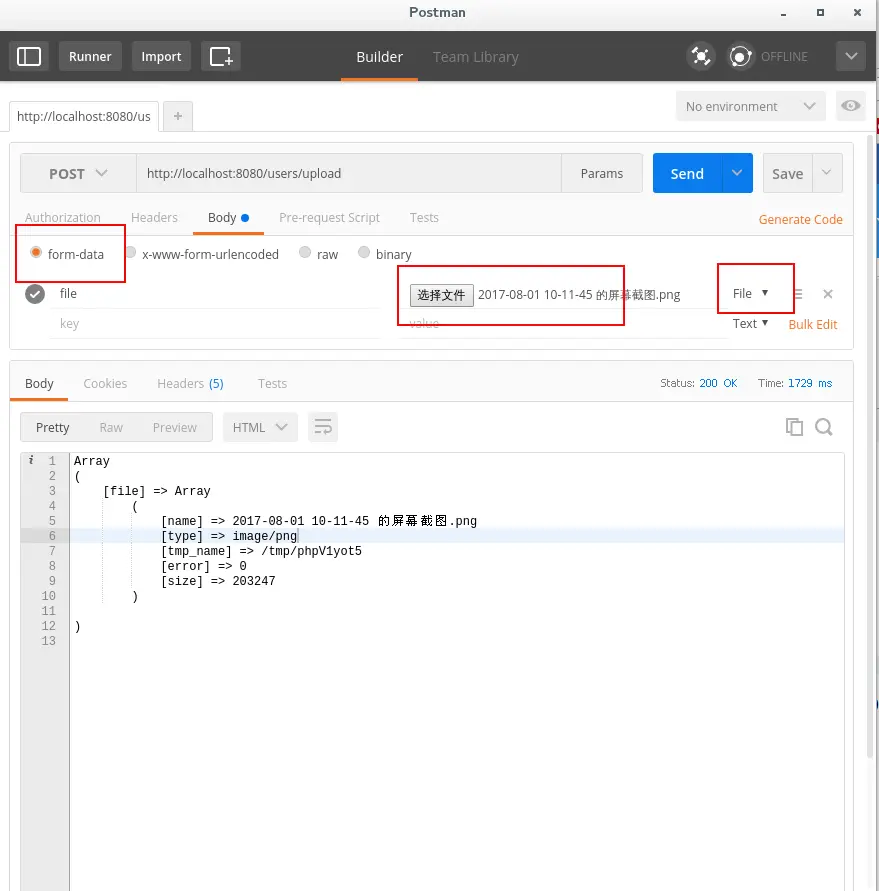Toggle the sidebar panel icon

(29, 56)
